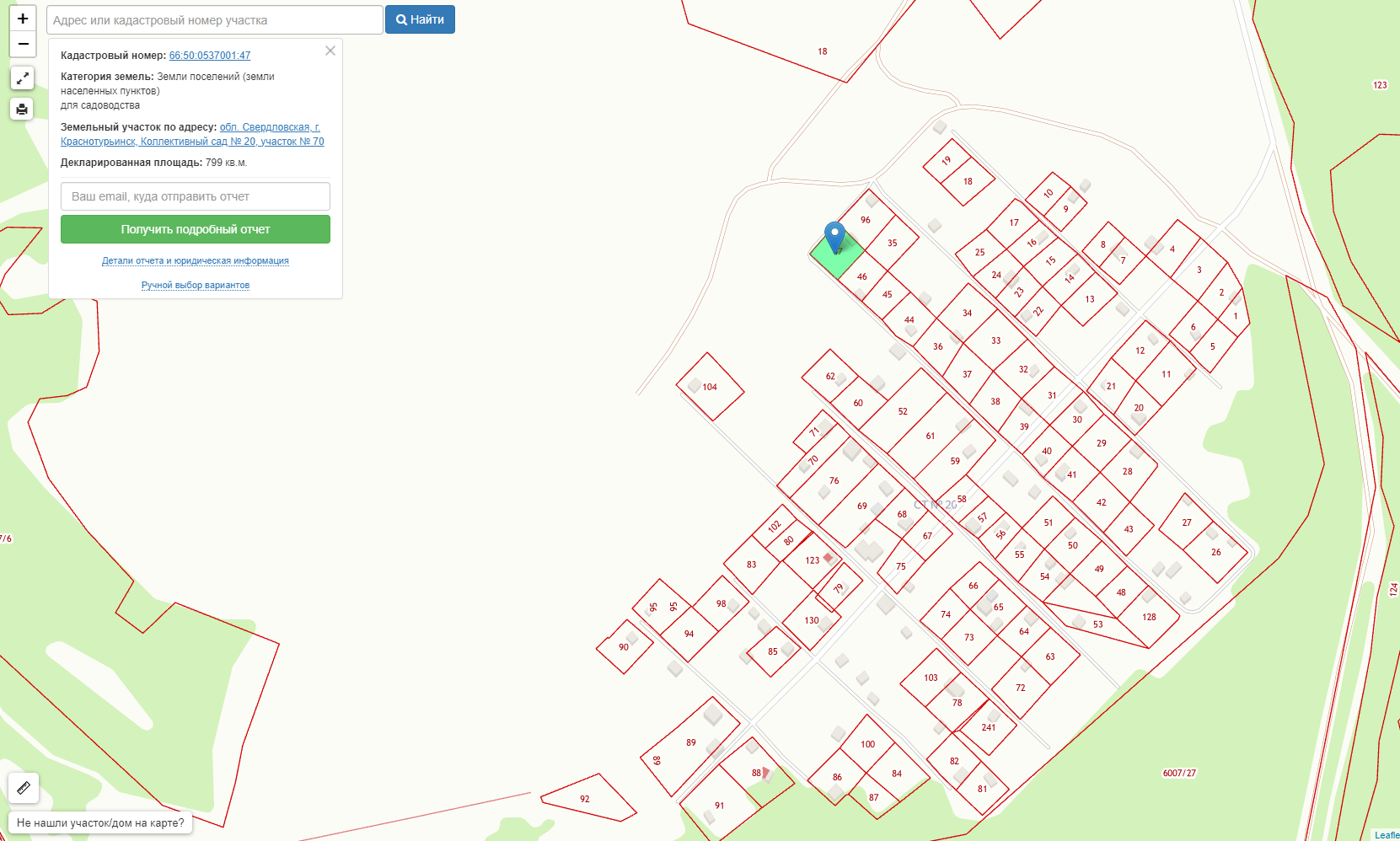Open Детали отчета и юридическая информация link
The width and height of the screenshot is (1400, 841).
point(196,260)
